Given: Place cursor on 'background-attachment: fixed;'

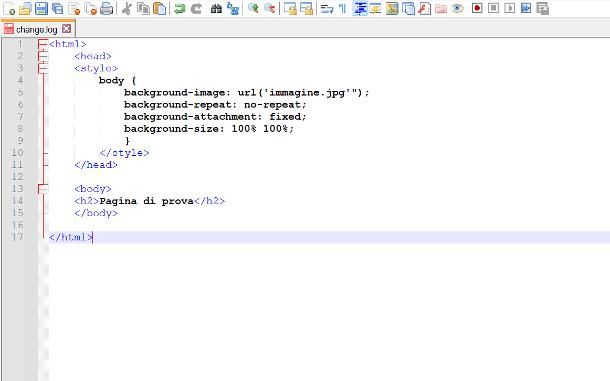Looking at the screenshot, I should [x=215, y=116].
